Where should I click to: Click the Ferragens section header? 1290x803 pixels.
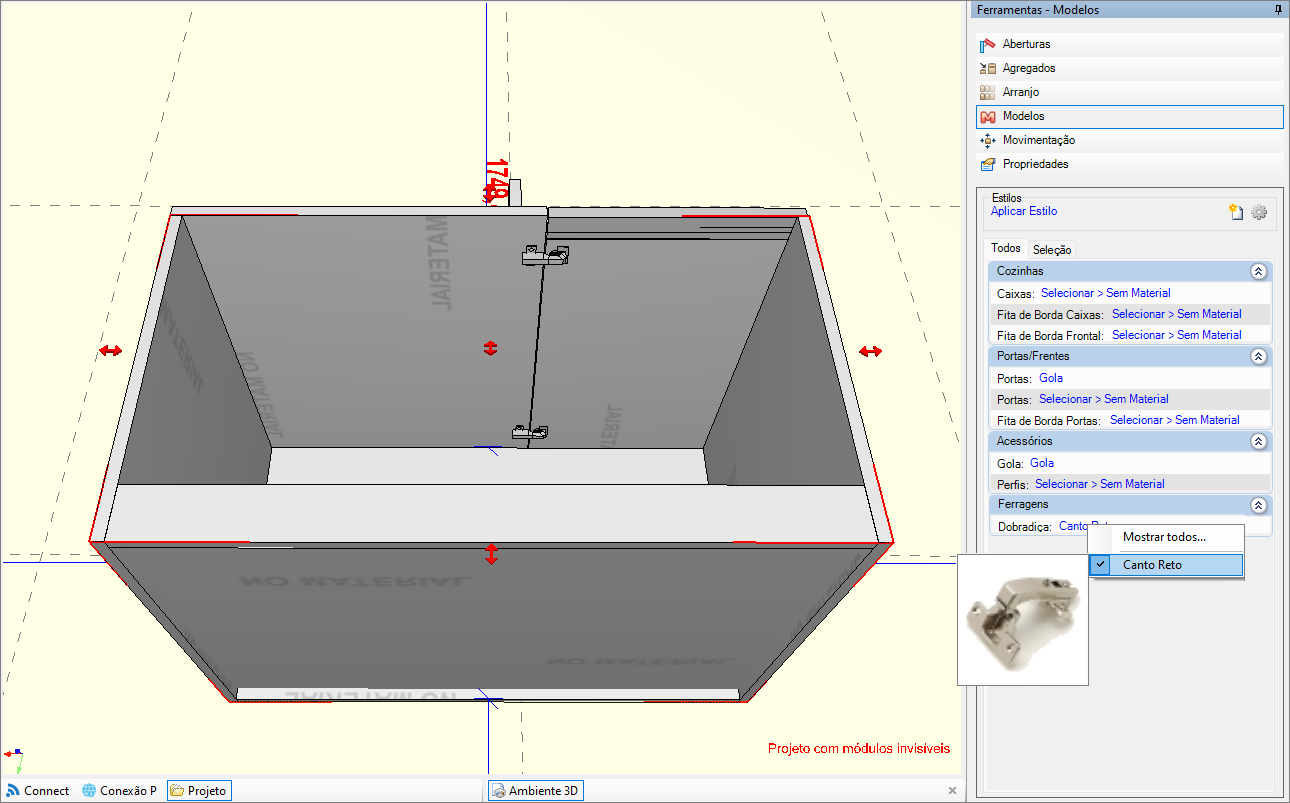1130,505
